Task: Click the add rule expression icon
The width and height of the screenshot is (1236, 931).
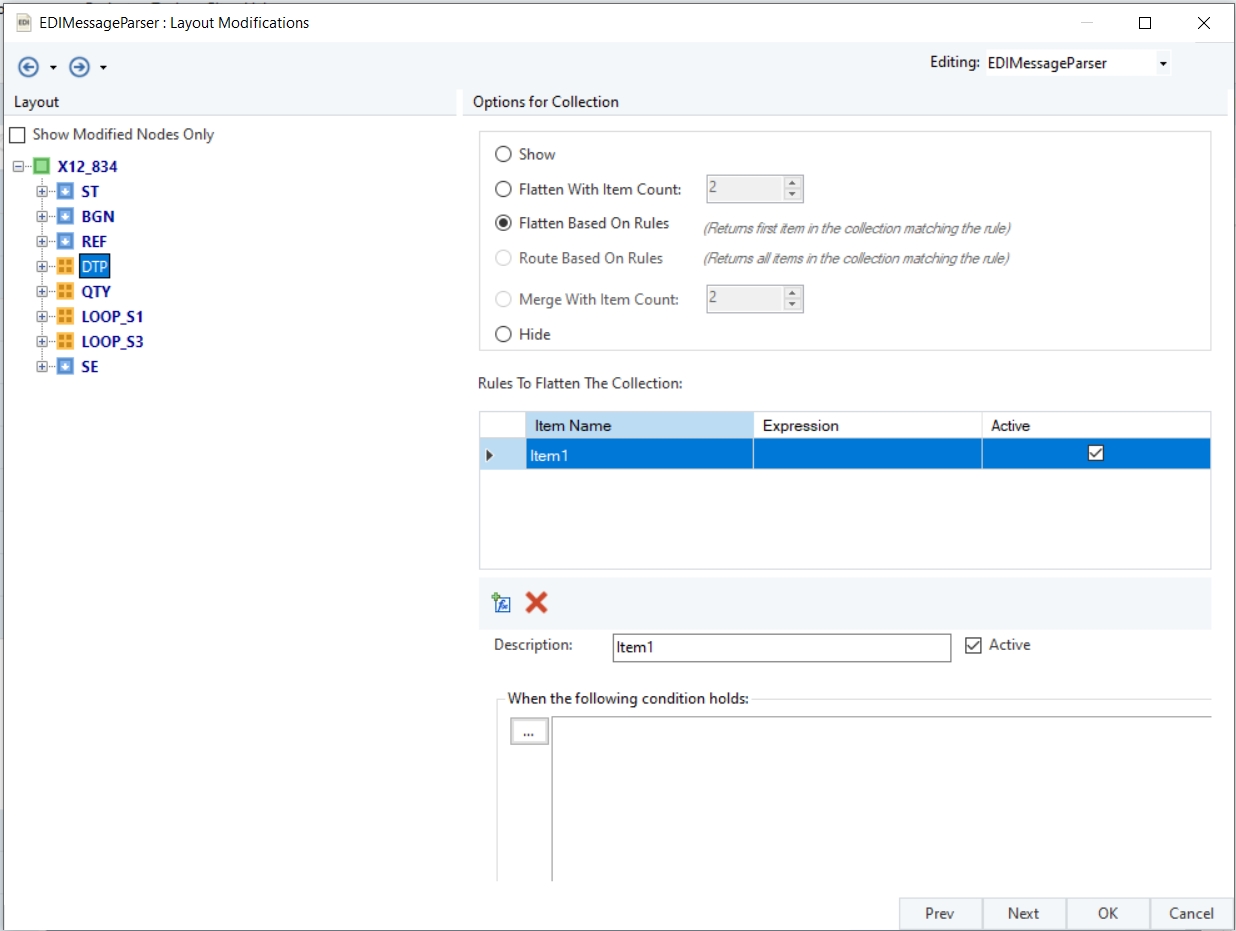Action: 502,602
